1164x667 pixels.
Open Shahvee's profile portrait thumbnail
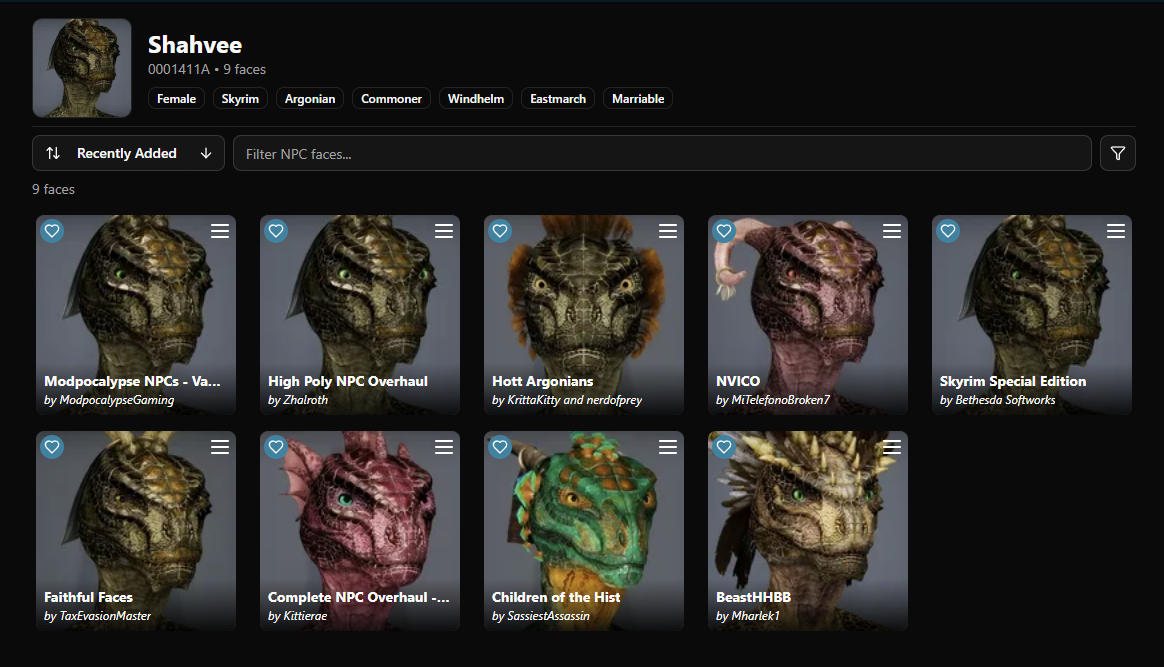point(82,68)
